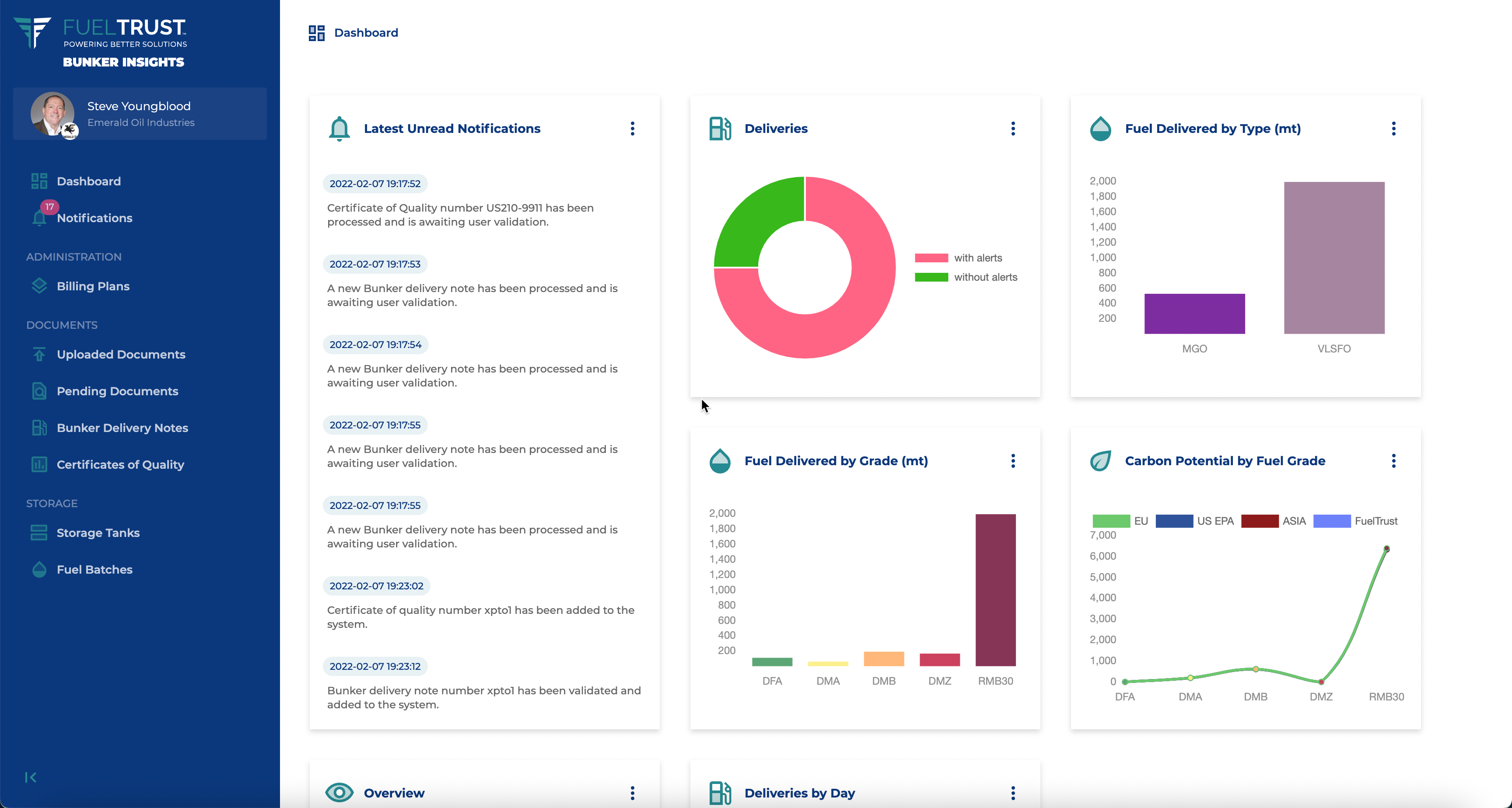1512x808 pixels.
Task: Click the Fuel Batches droplet icon
Action: [x=39, y=569]
